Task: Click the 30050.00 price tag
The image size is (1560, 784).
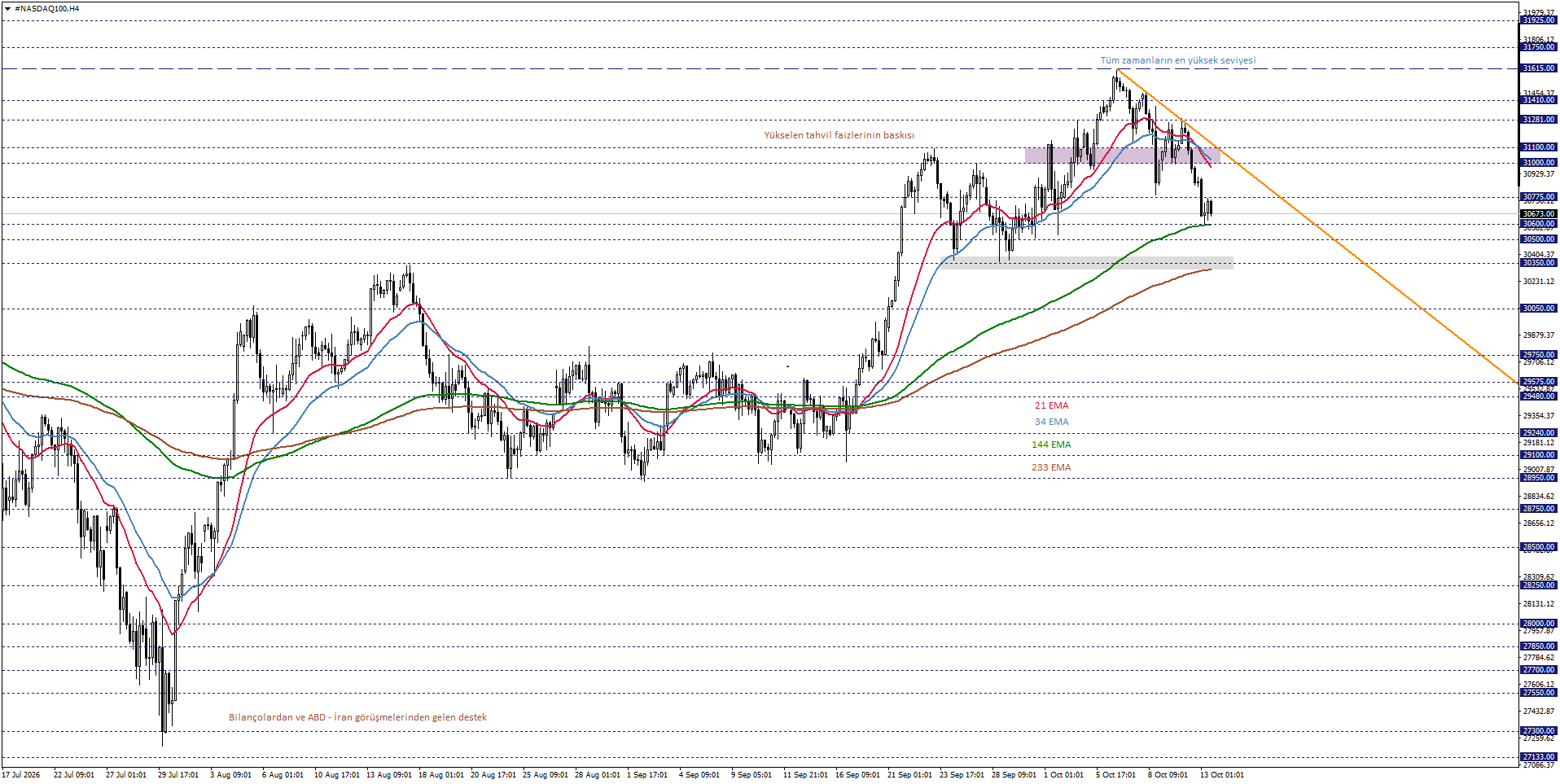Action: tap(1538, 309)
